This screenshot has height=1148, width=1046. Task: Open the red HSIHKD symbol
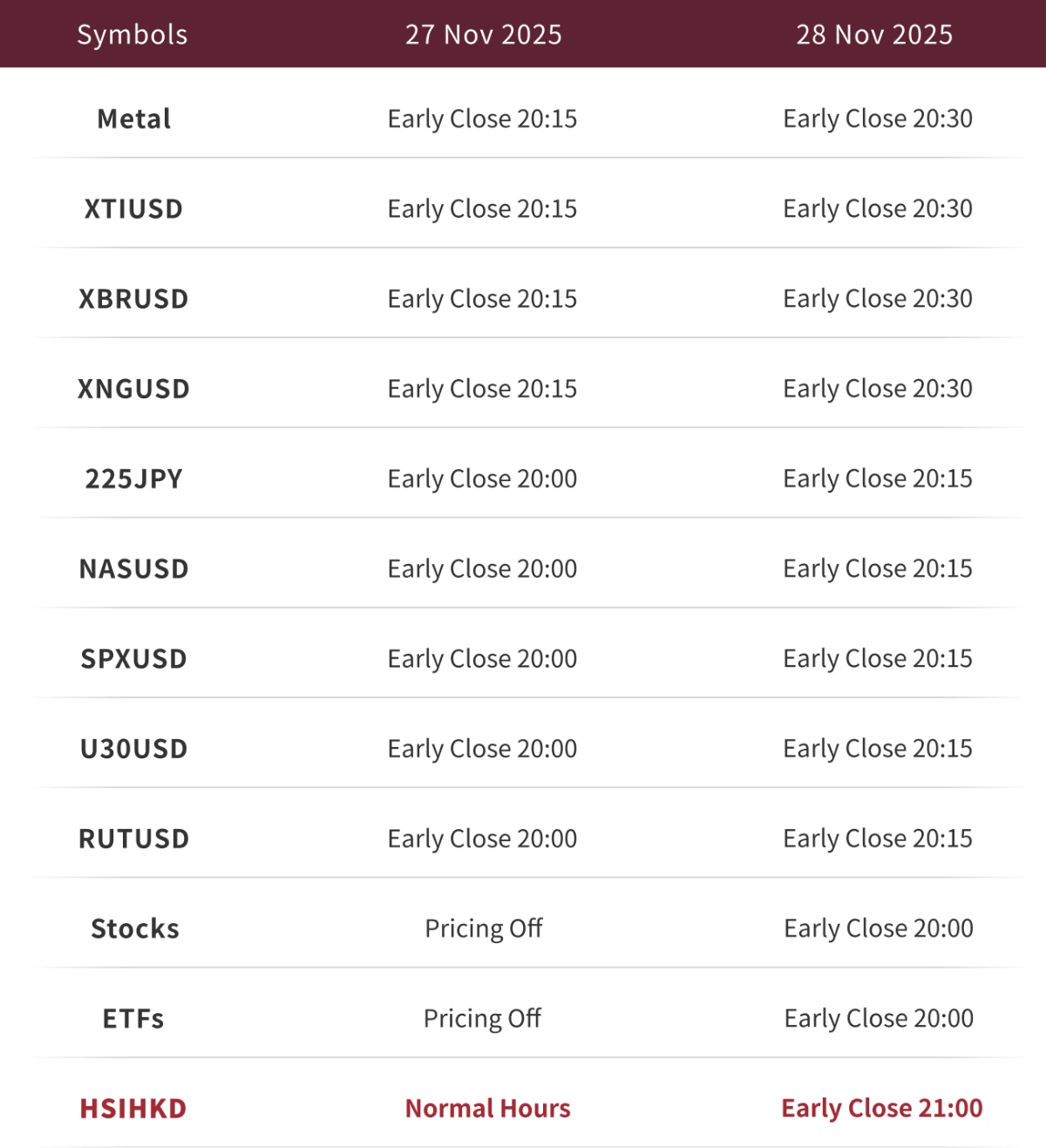(133, 1109)
